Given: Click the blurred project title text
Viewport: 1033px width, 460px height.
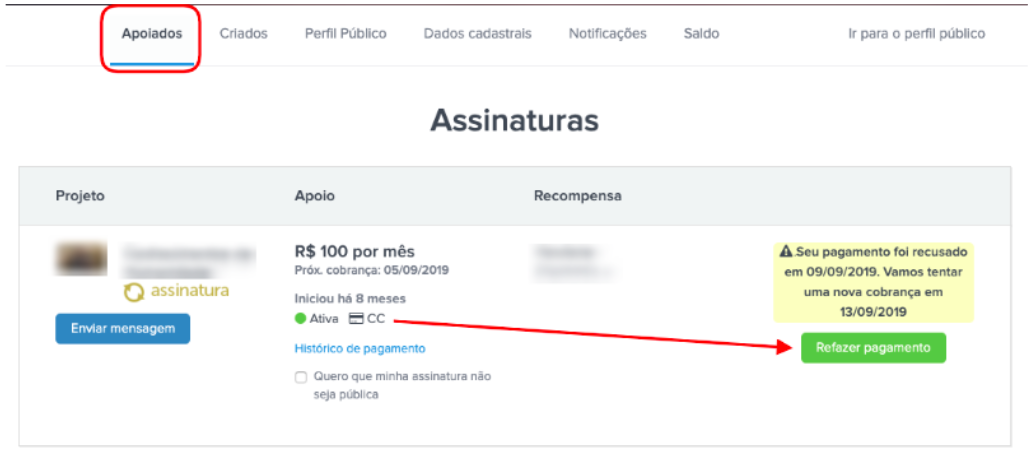Looking at the screenshot, I should point(188,262).
